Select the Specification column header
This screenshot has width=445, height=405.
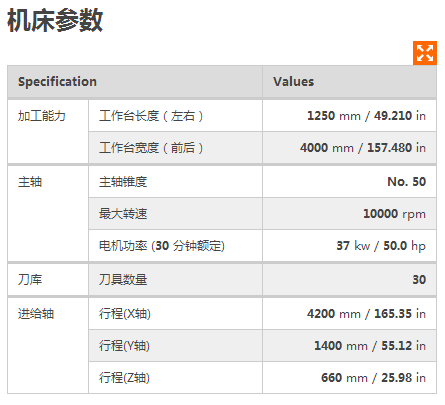[135, 82]
